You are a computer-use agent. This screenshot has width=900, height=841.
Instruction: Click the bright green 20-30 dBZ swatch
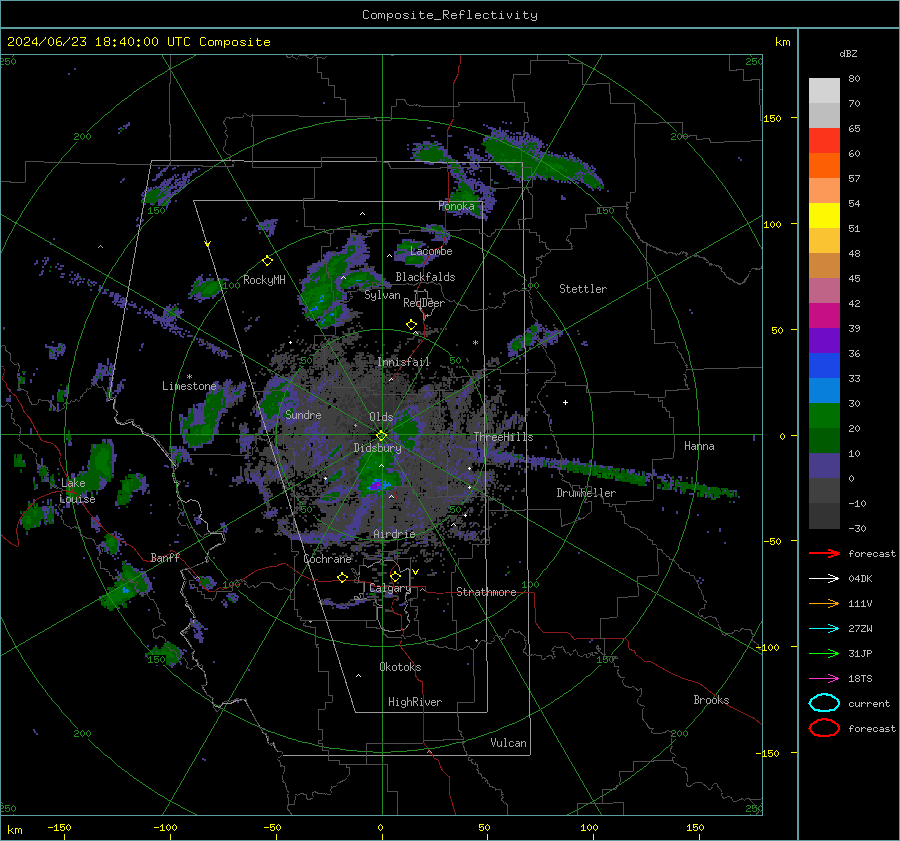(824, 416)
